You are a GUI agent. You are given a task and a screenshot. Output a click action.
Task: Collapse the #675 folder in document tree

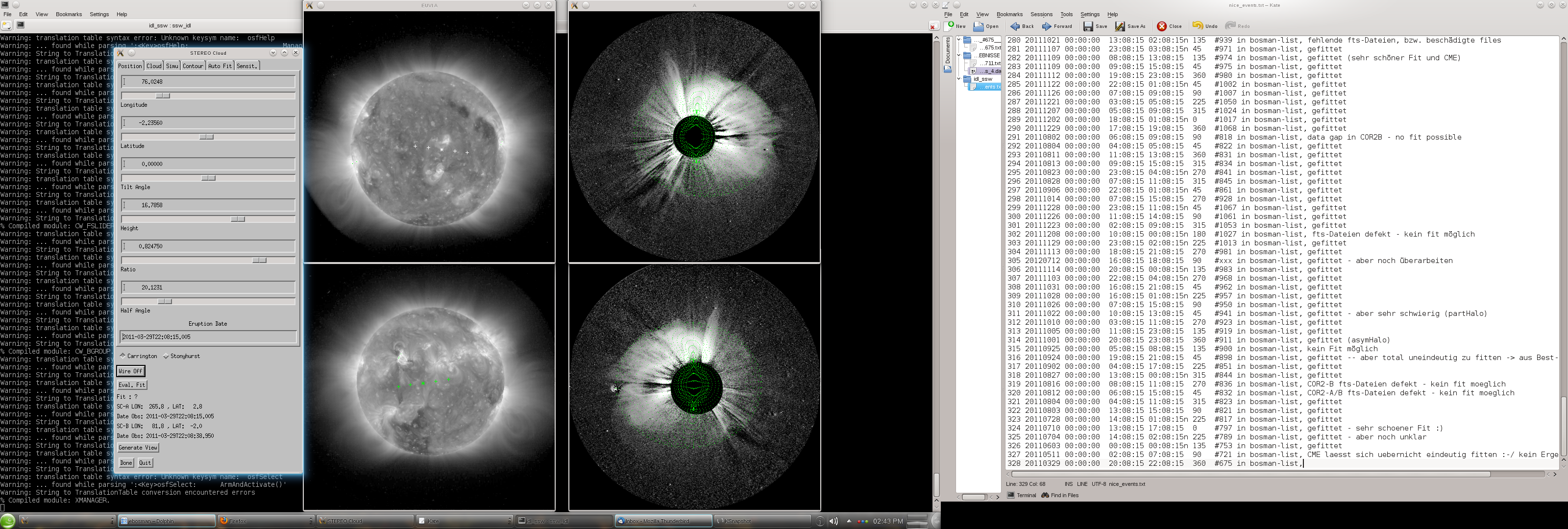(959, 40)
